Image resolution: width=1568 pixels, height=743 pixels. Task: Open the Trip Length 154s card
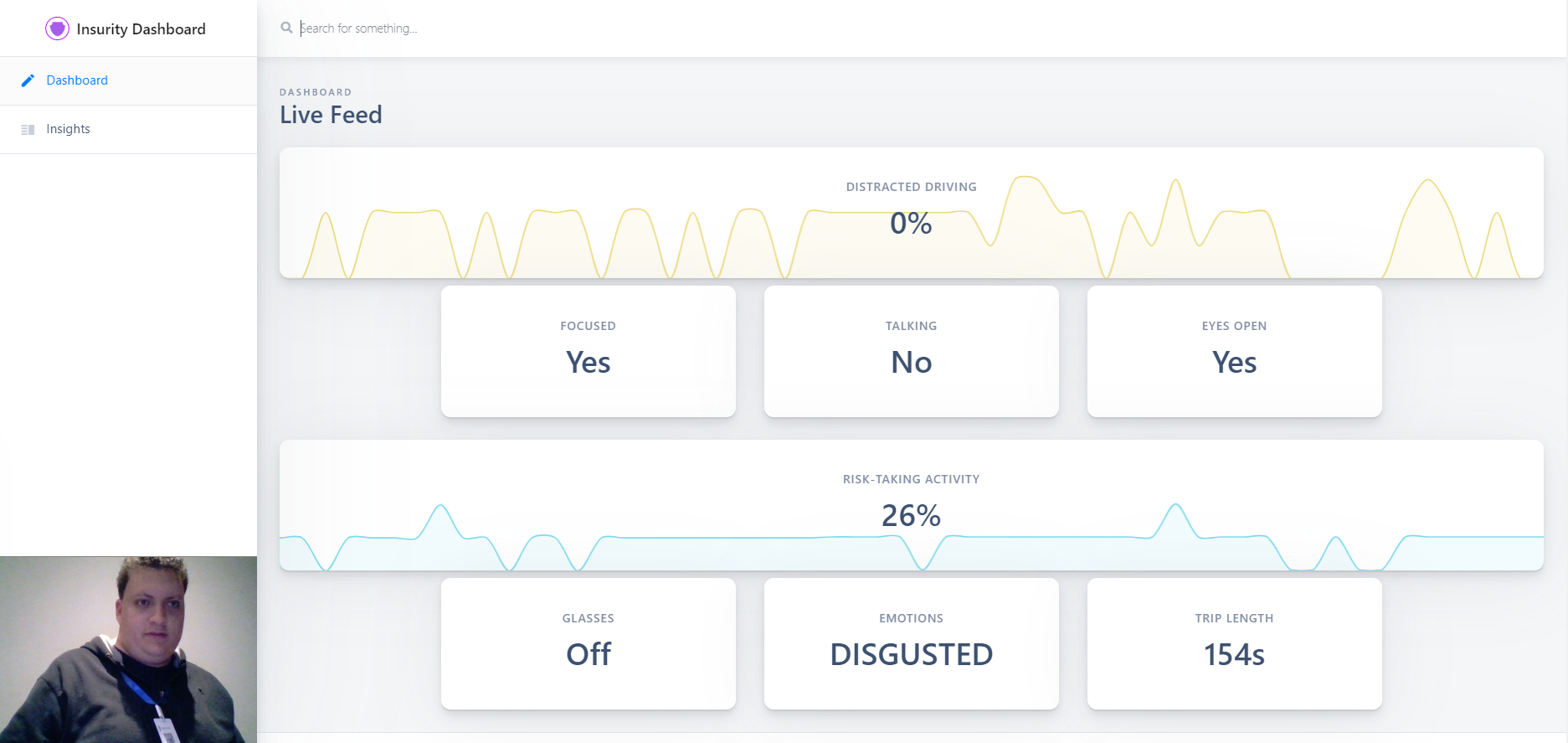point(1234,643)
